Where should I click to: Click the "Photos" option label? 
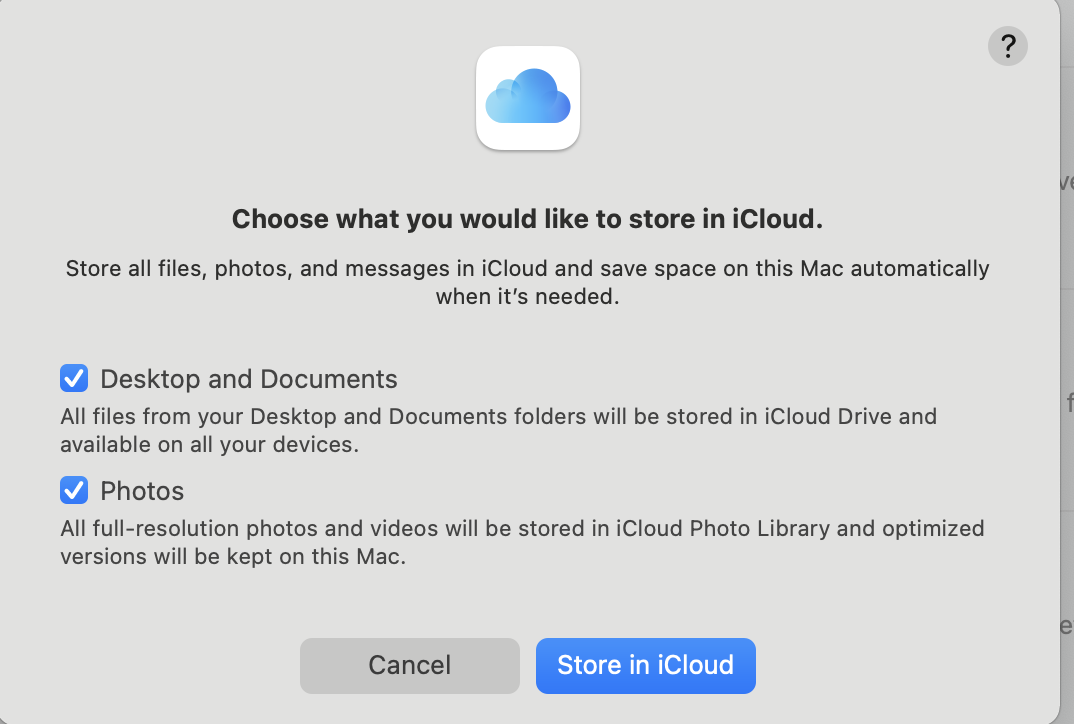pyautogui.click(x=142, y=492)
